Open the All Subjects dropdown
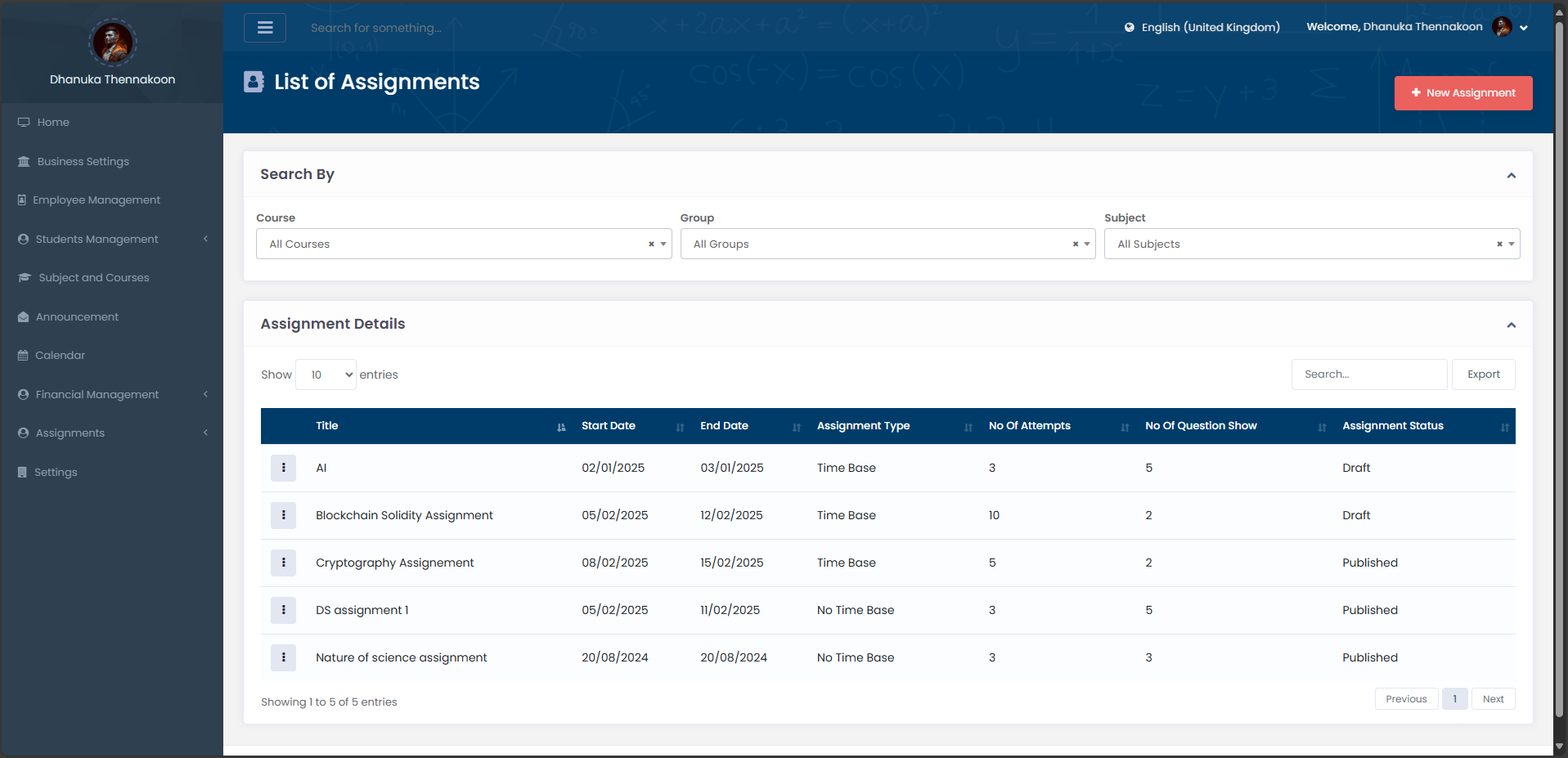The width and height of the screenshot is (1568, 758). [x=1312, y=244]
